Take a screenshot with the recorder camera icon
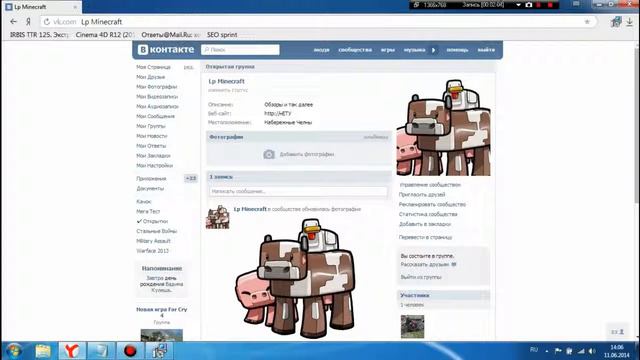Image resolution: width=640 pixels, height=360 pixels. (529, 5)
